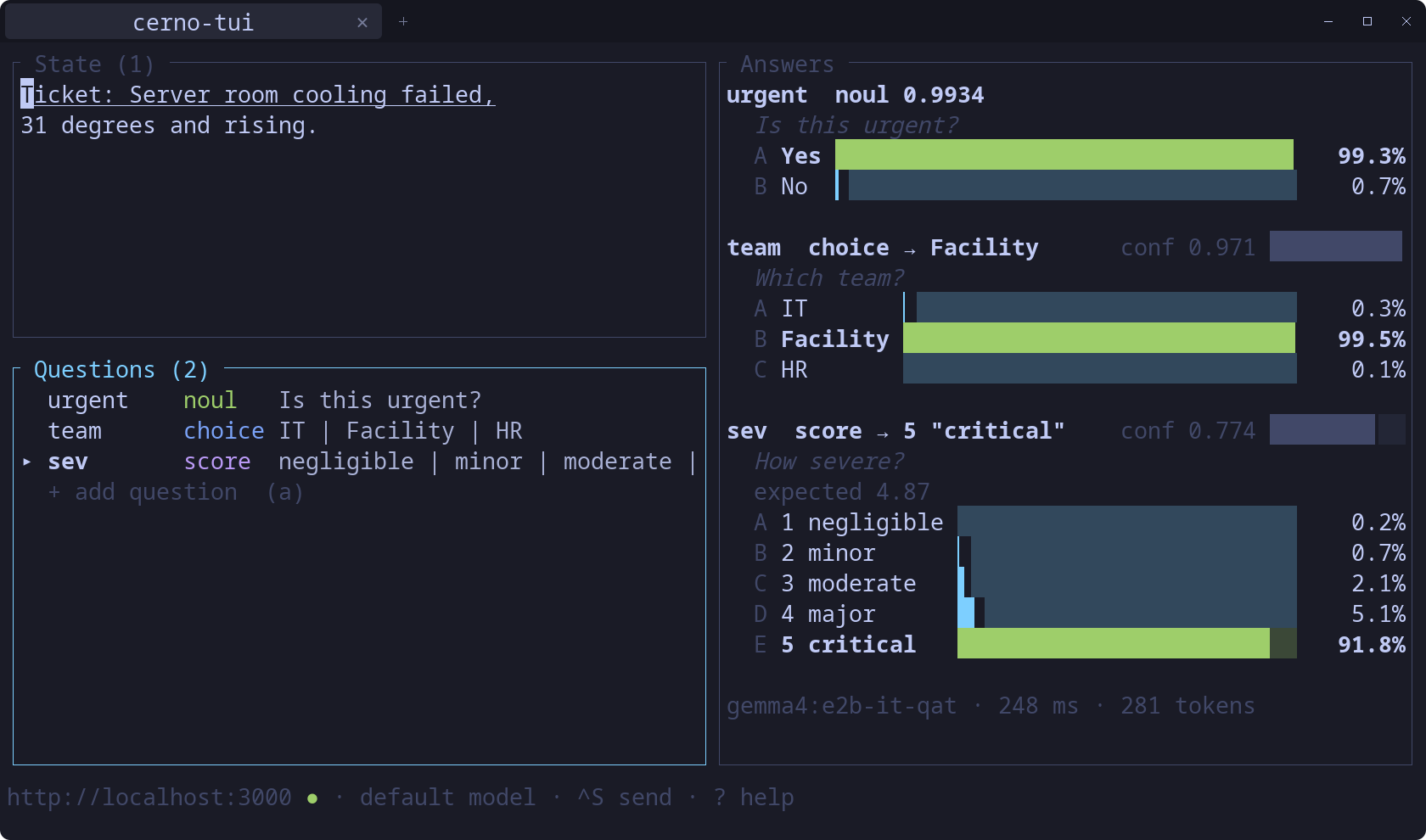Screen dimensions: 1426x840
Task: Click '^S send' in the status bar
Action: pos(625,798)
